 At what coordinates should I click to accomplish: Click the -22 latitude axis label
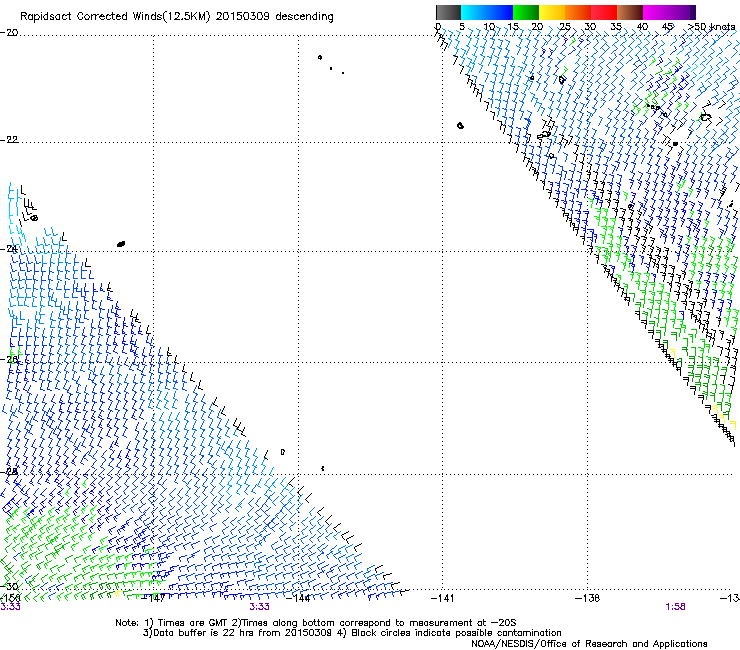[x=9, y=140]
